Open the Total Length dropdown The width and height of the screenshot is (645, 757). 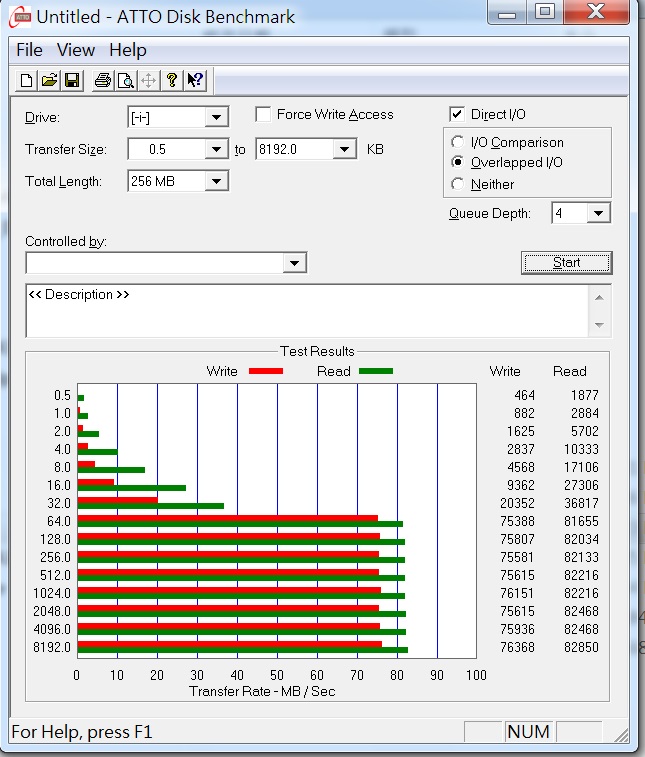(216, 181)
